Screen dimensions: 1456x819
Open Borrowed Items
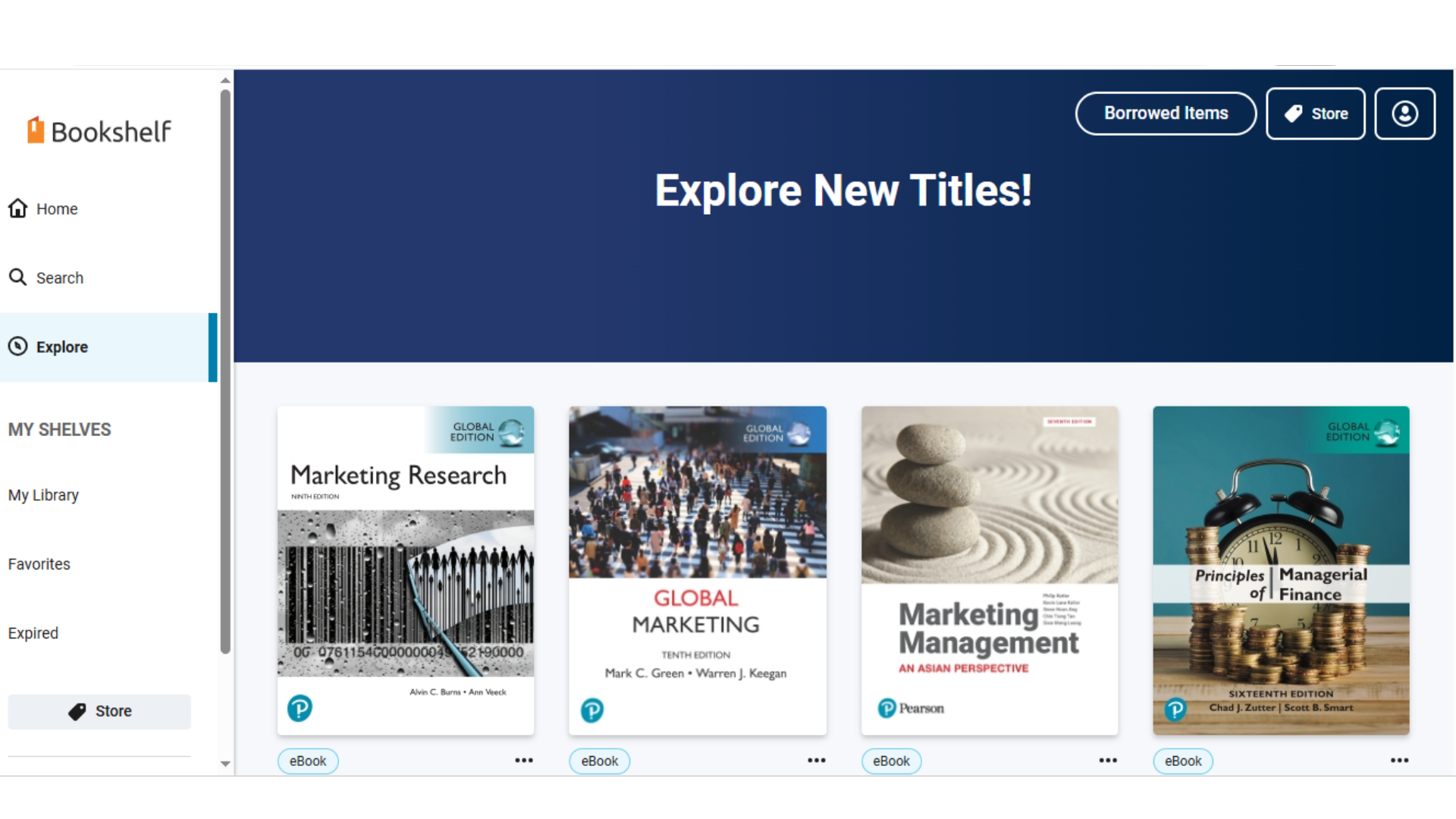pos(1166,114)
